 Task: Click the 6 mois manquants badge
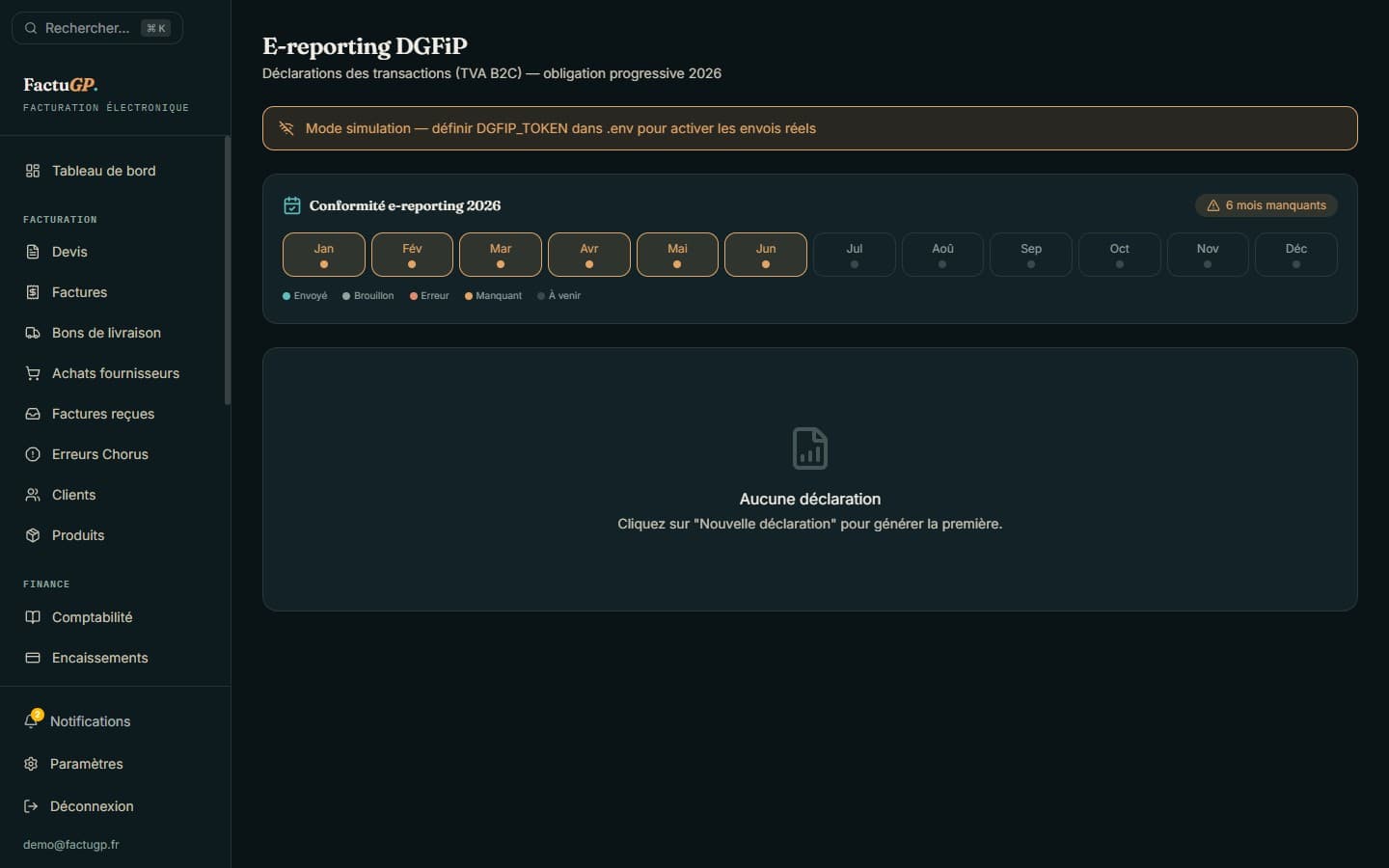1266,205
